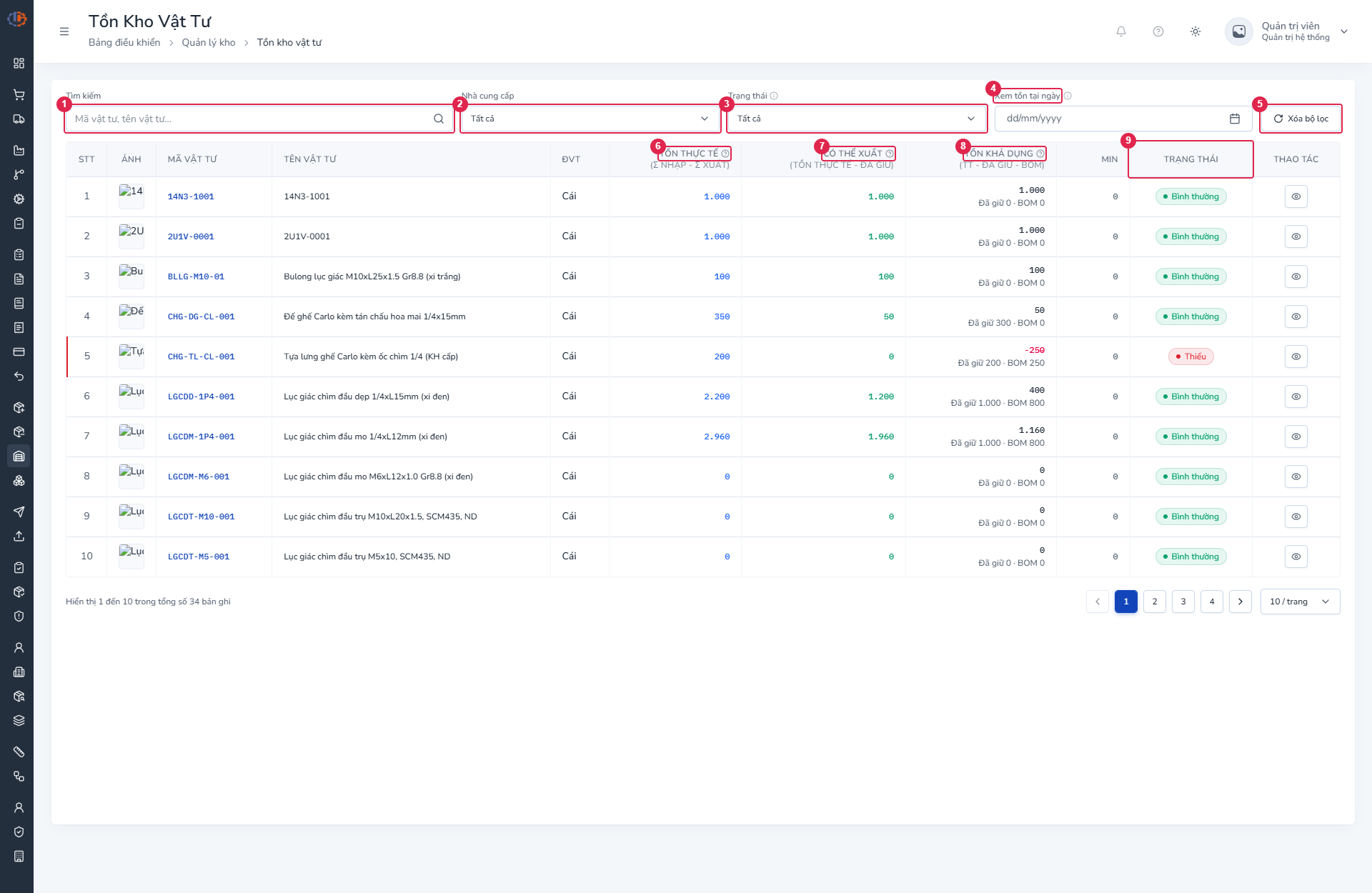
Task: Go to page 4
Action: tap(1212, 602)
